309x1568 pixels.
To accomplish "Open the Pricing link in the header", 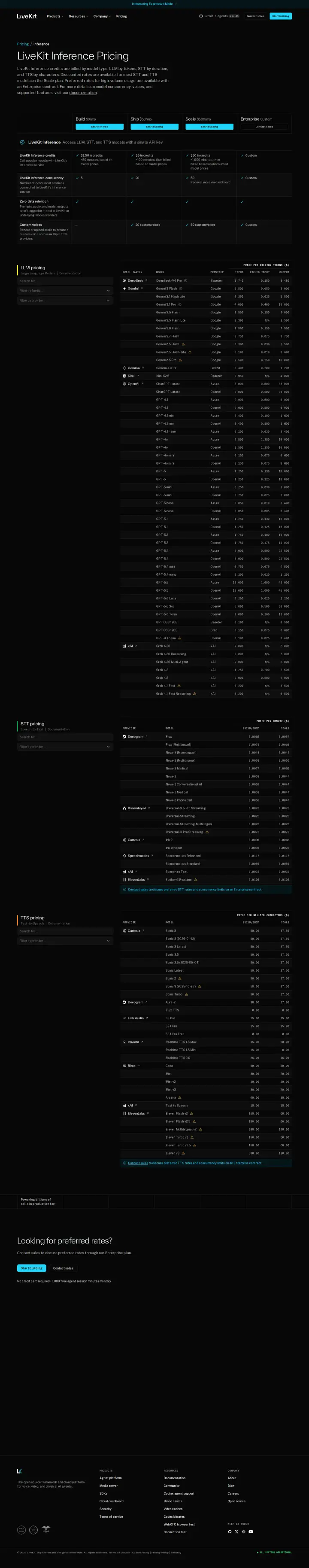I will (121, 16).
